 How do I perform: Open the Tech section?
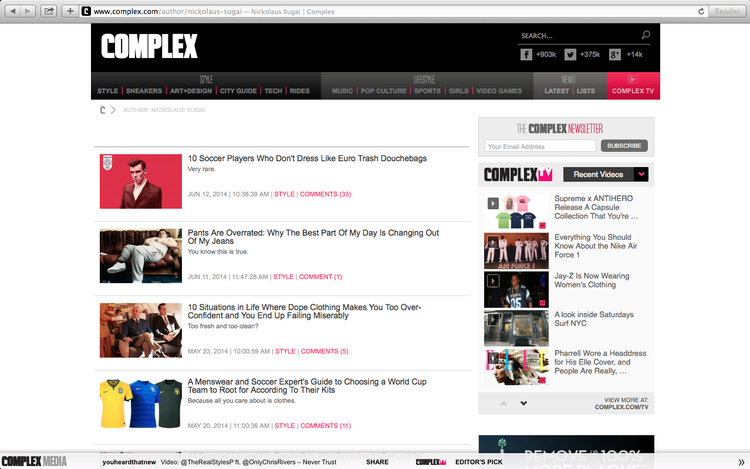tap(273, 91)
